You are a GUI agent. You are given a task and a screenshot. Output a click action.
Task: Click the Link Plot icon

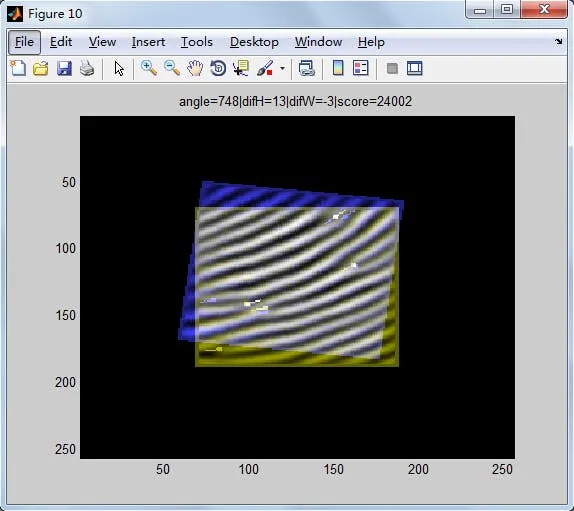[306, 68]
